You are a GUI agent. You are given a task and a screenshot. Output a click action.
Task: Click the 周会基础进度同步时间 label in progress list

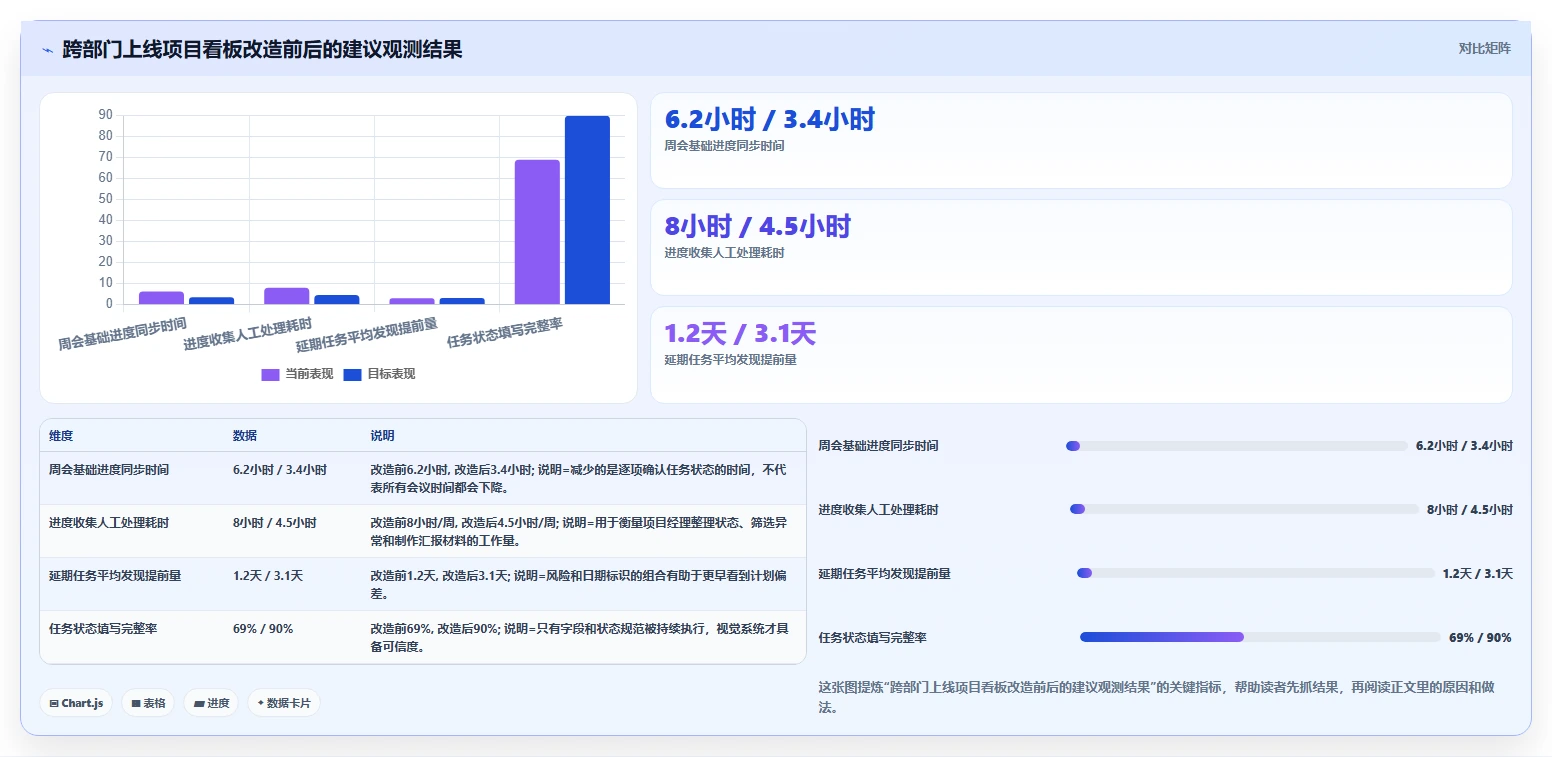point(878,446)
